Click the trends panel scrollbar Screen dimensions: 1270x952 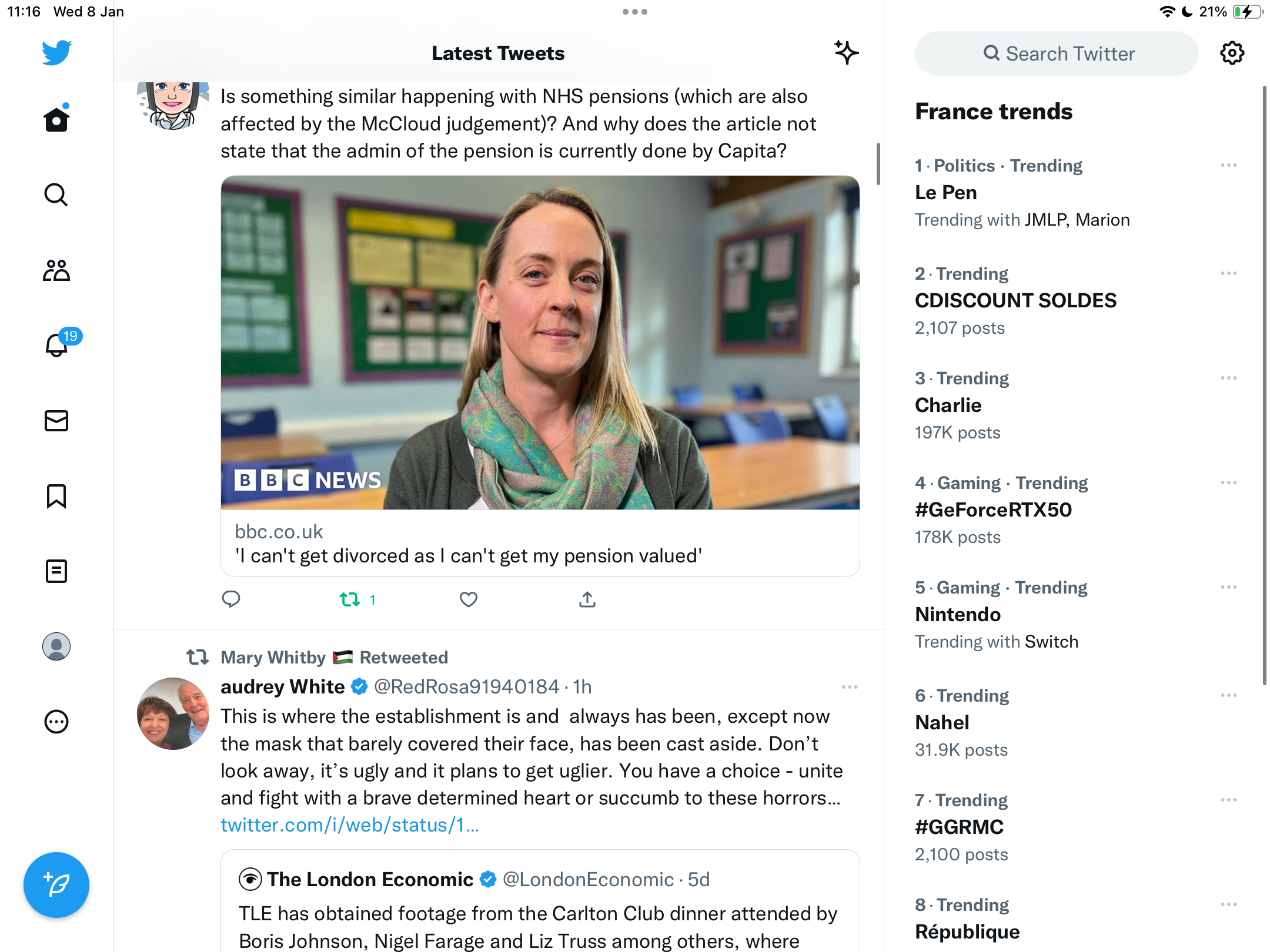point(1265,385)
